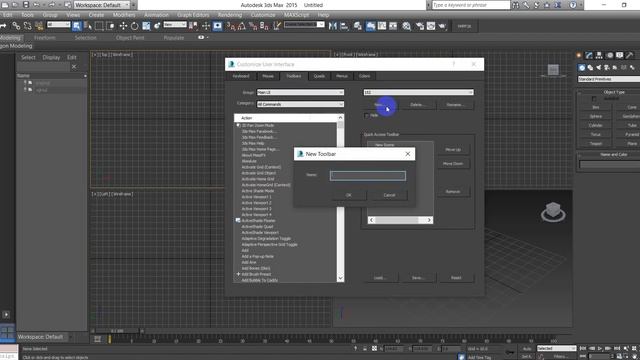Click the Mirror tool icon
The height and width of the screenshot is (360, 640).
332,26
